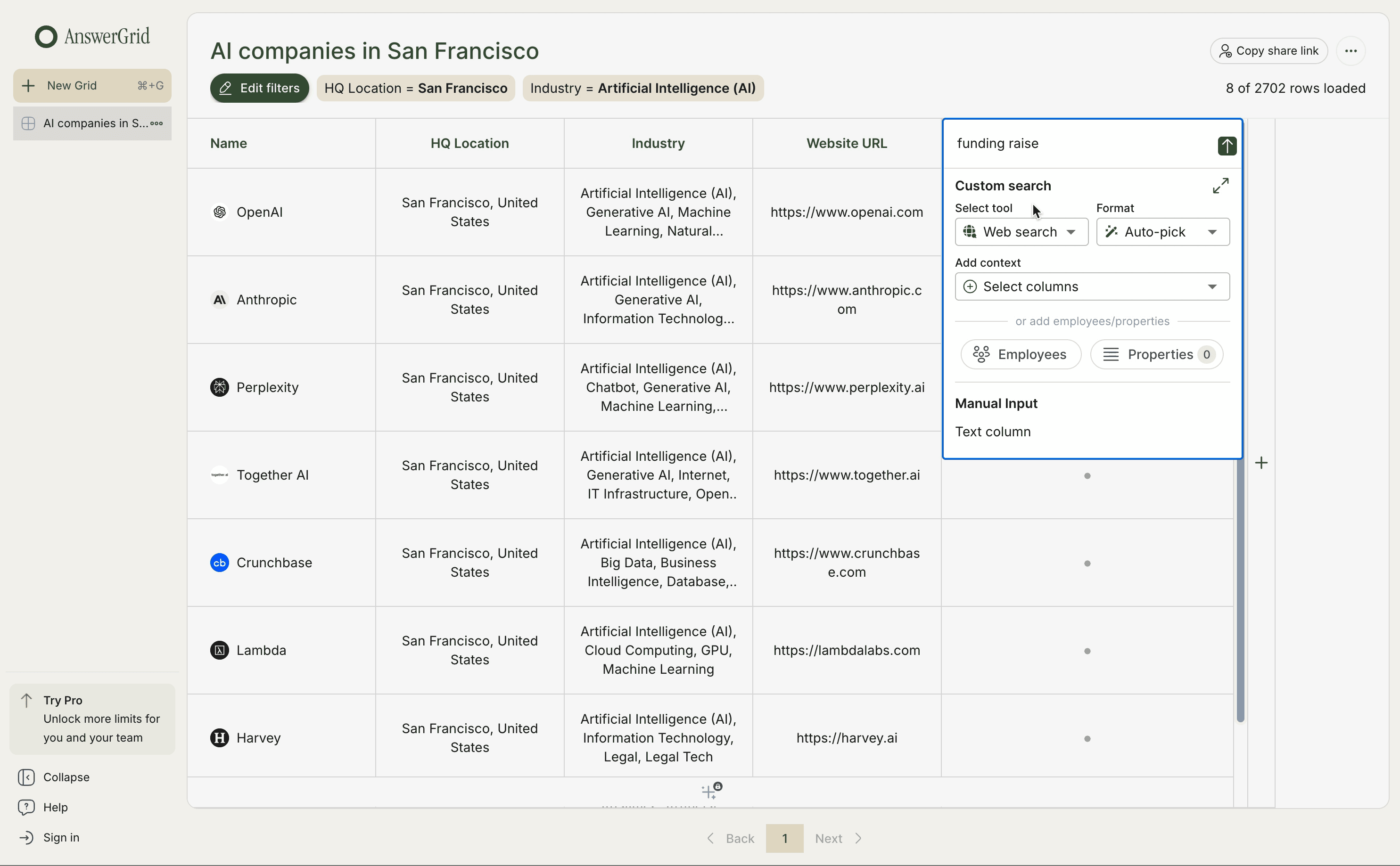Click the Edit filters button

click(x=259, y=88)
